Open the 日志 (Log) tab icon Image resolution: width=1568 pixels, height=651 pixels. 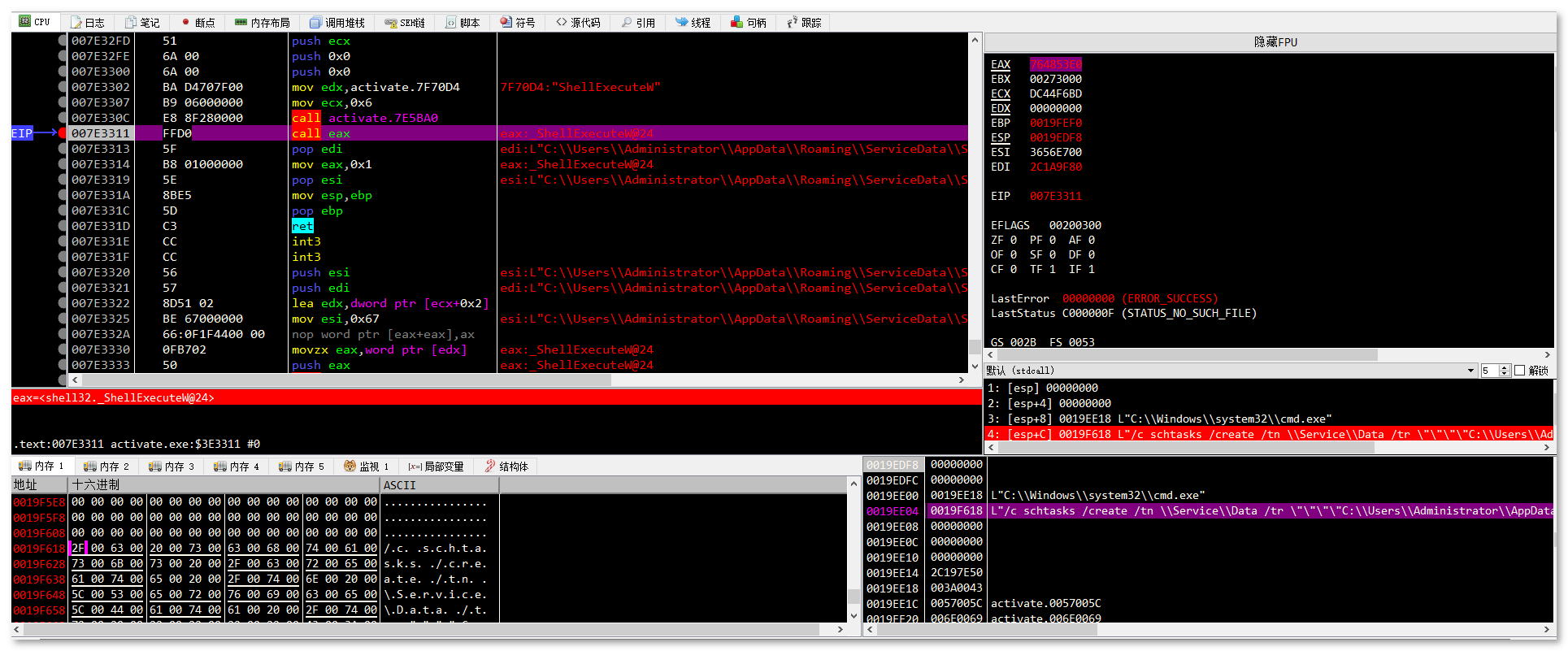coord(76,23)
